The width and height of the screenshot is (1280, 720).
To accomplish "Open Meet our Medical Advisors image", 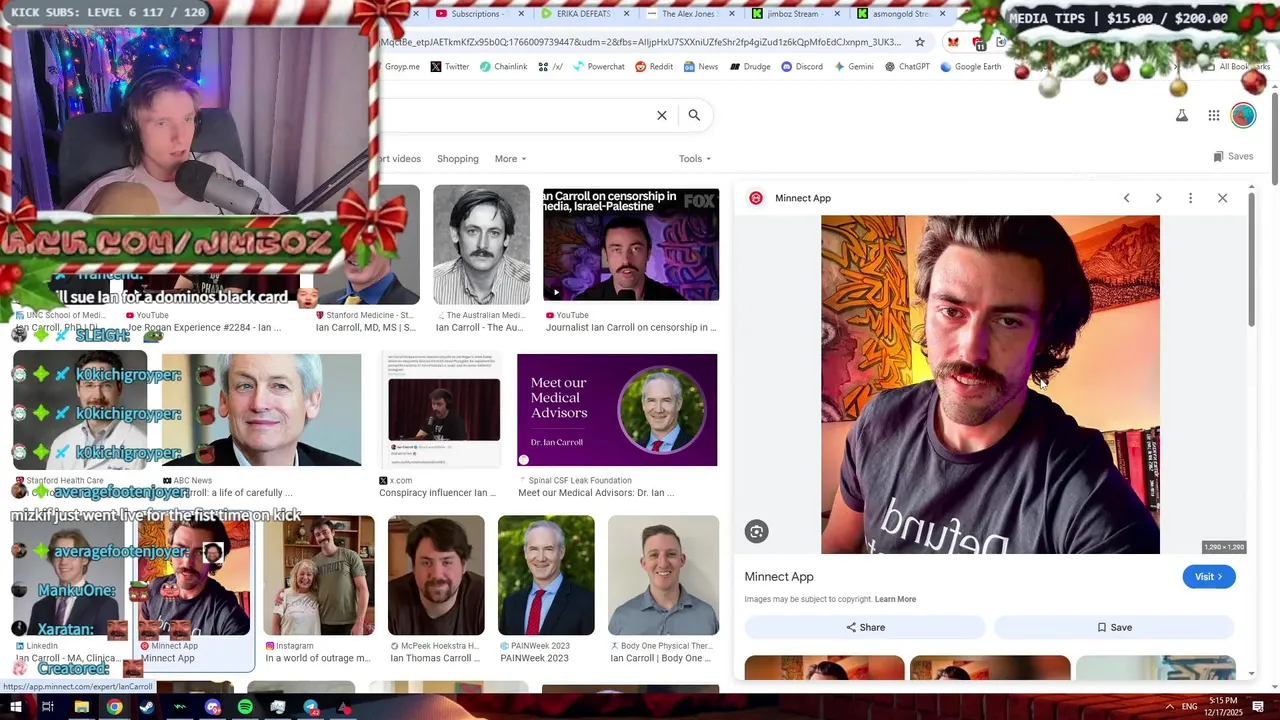I will click(617, 410).
